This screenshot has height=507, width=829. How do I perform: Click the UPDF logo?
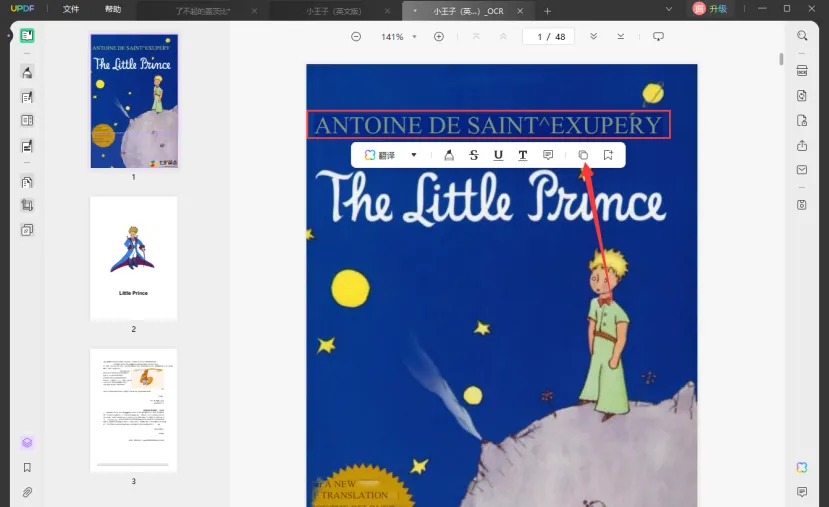22,8
